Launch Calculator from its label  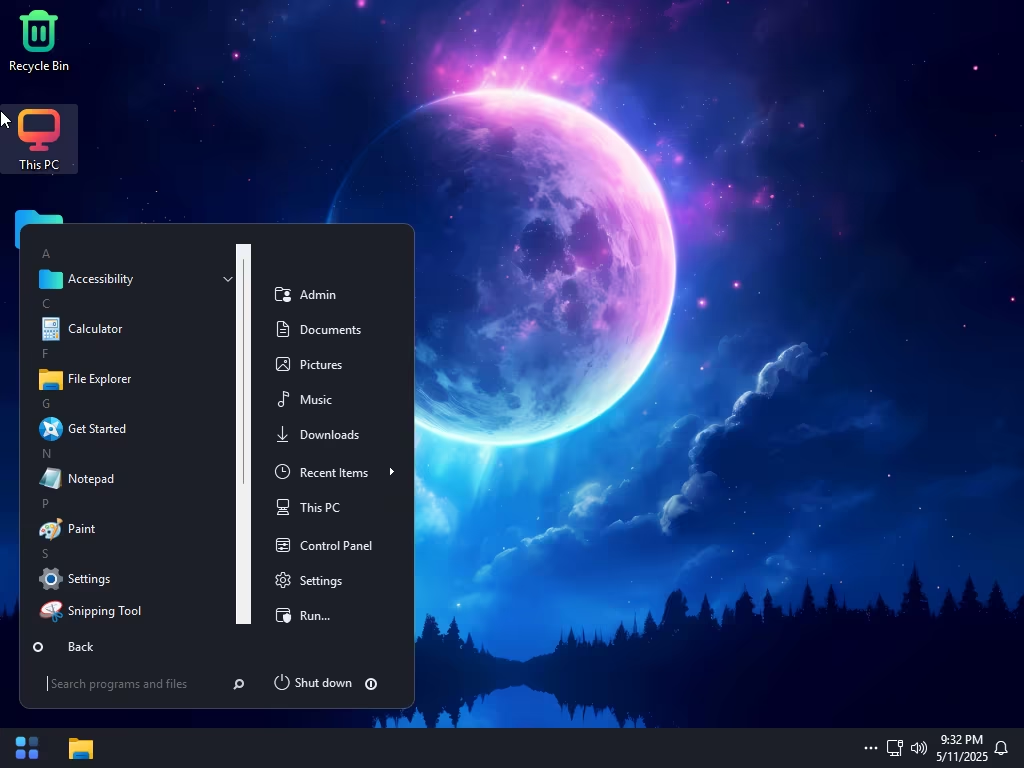click(95, 328)
